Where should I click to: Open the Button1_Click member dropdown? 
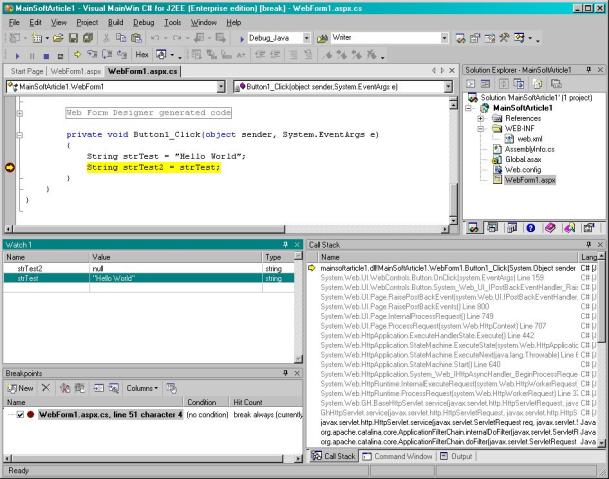(448, 87)
